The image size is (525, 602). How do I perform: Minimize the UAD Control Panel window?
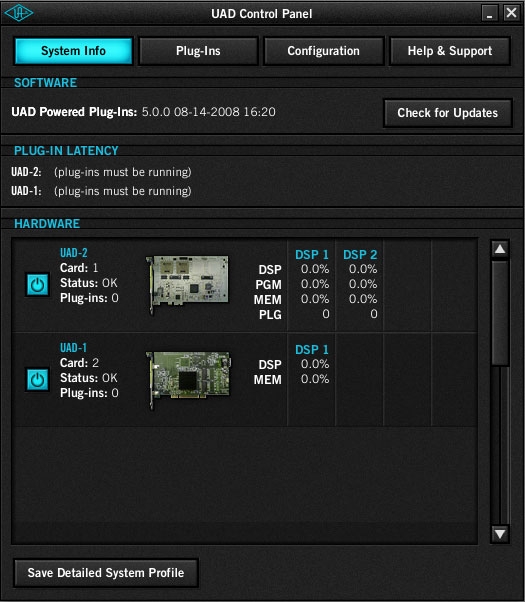point(490,13)
